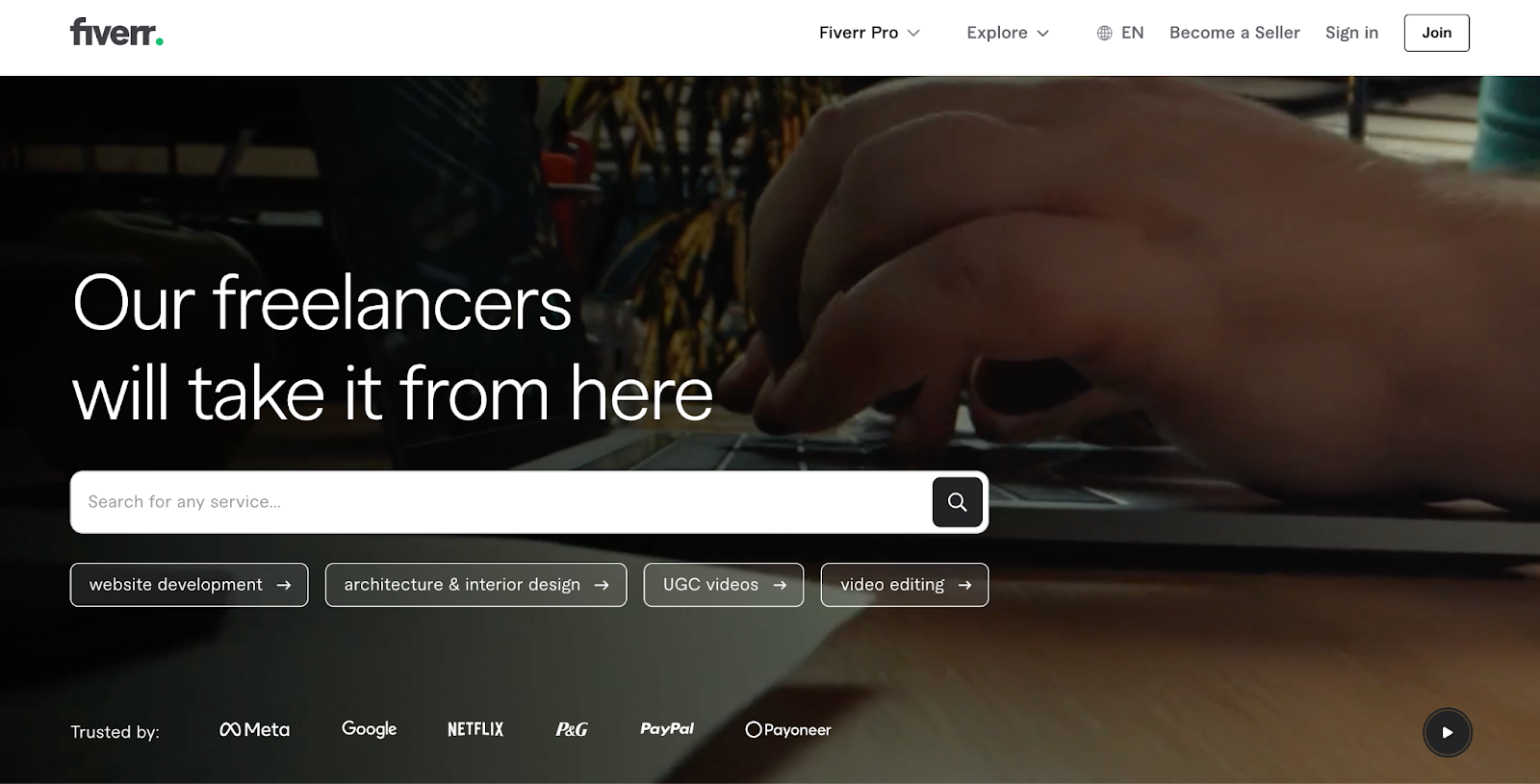
Task: Click the search magnifier button
Action: tap(957, 502)
